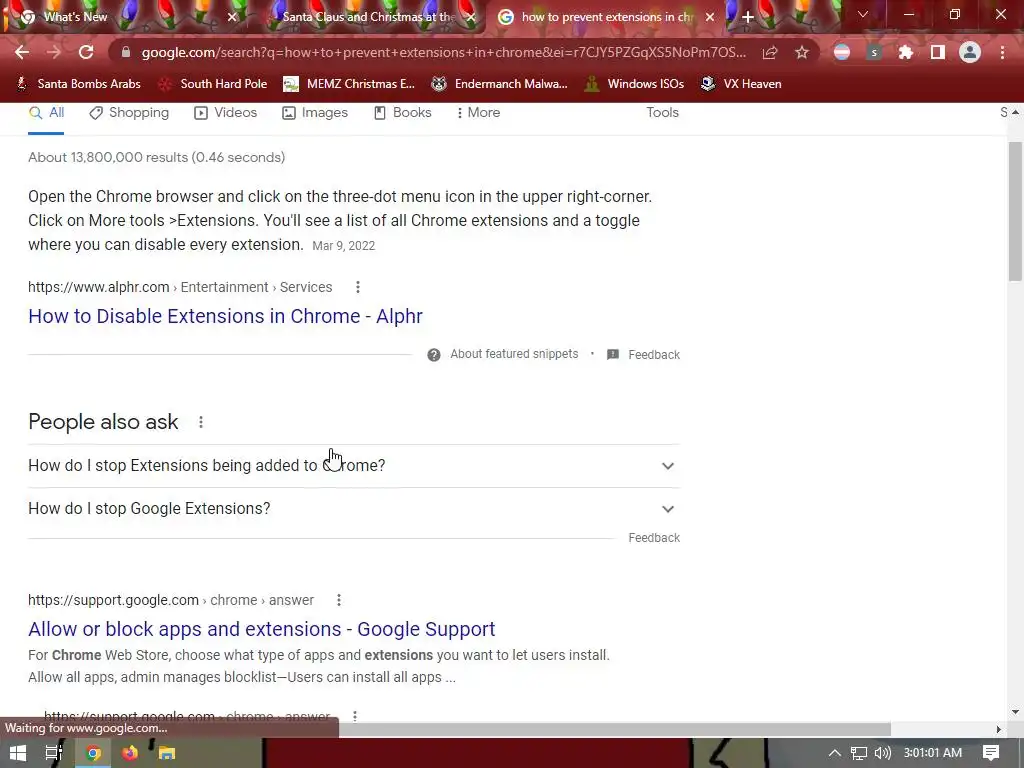This screenshot has height=768, width=1024.
Task: Close the What's New tab
Action: pyautogui.click(x=232, y=17)
